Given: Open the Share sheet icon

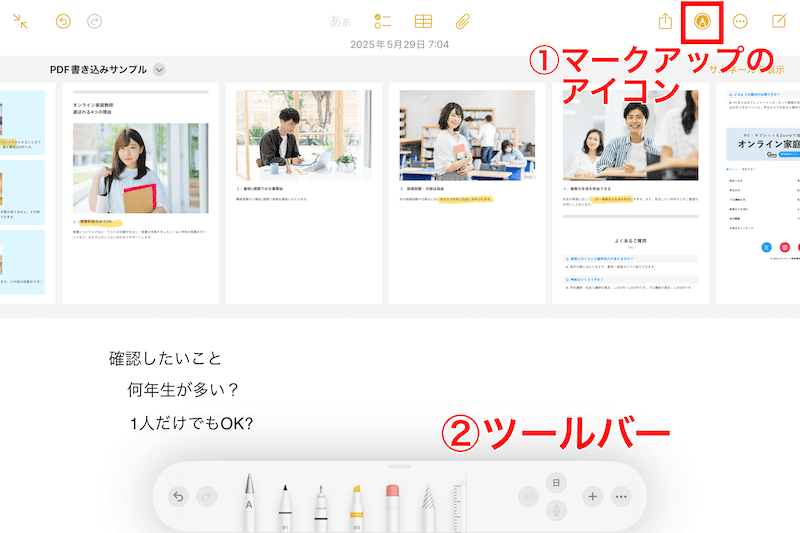Looking at the screenshot, I should click(666, 21).
